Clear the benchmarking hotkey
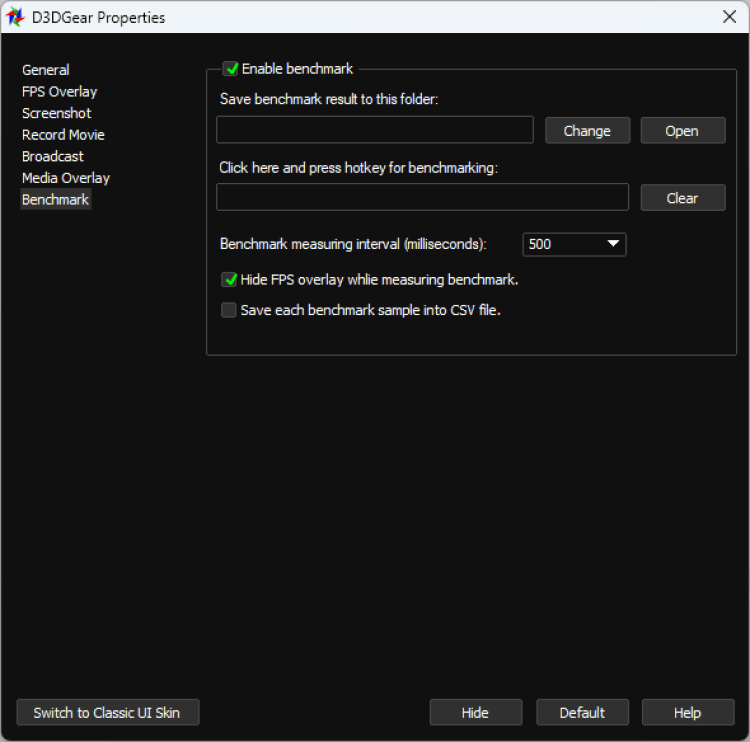The height and width of the screenshot is (742, 750). (683, 198)
